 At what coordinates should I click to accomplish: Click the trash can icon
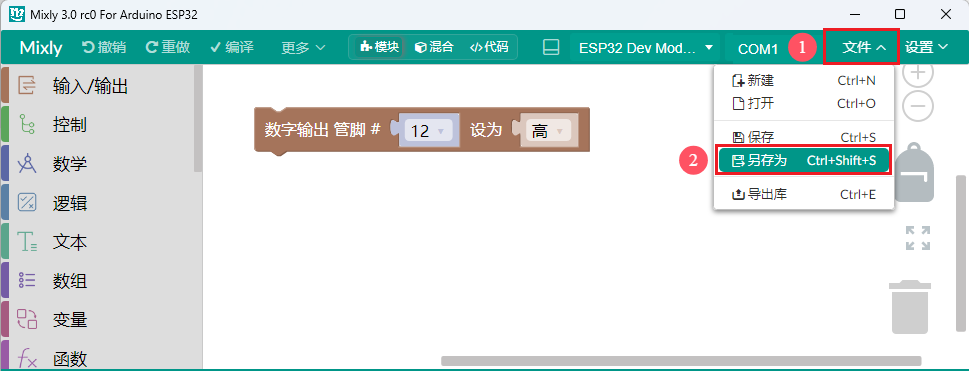910,307
